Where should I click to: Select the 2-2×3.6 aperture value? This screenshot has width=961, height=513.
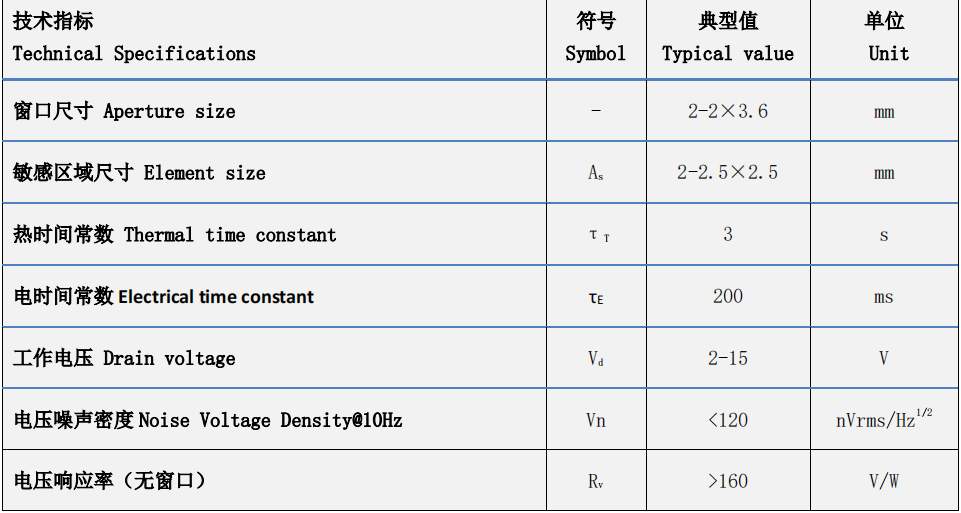(727, 112)
